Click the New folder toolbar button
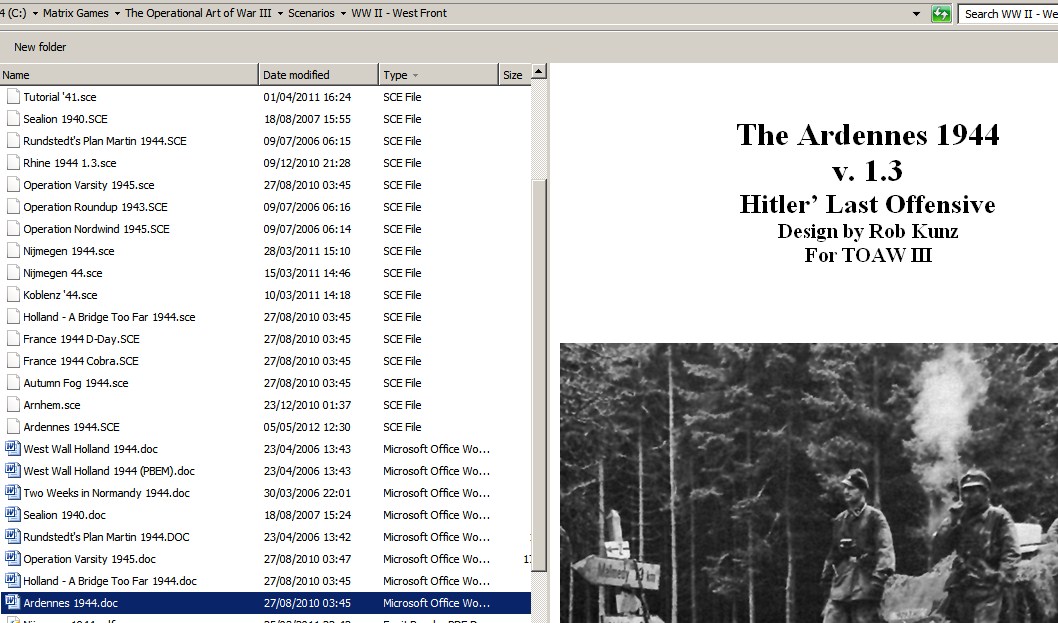The width and height of the screenshot is (1058, 623). point(40,47)
